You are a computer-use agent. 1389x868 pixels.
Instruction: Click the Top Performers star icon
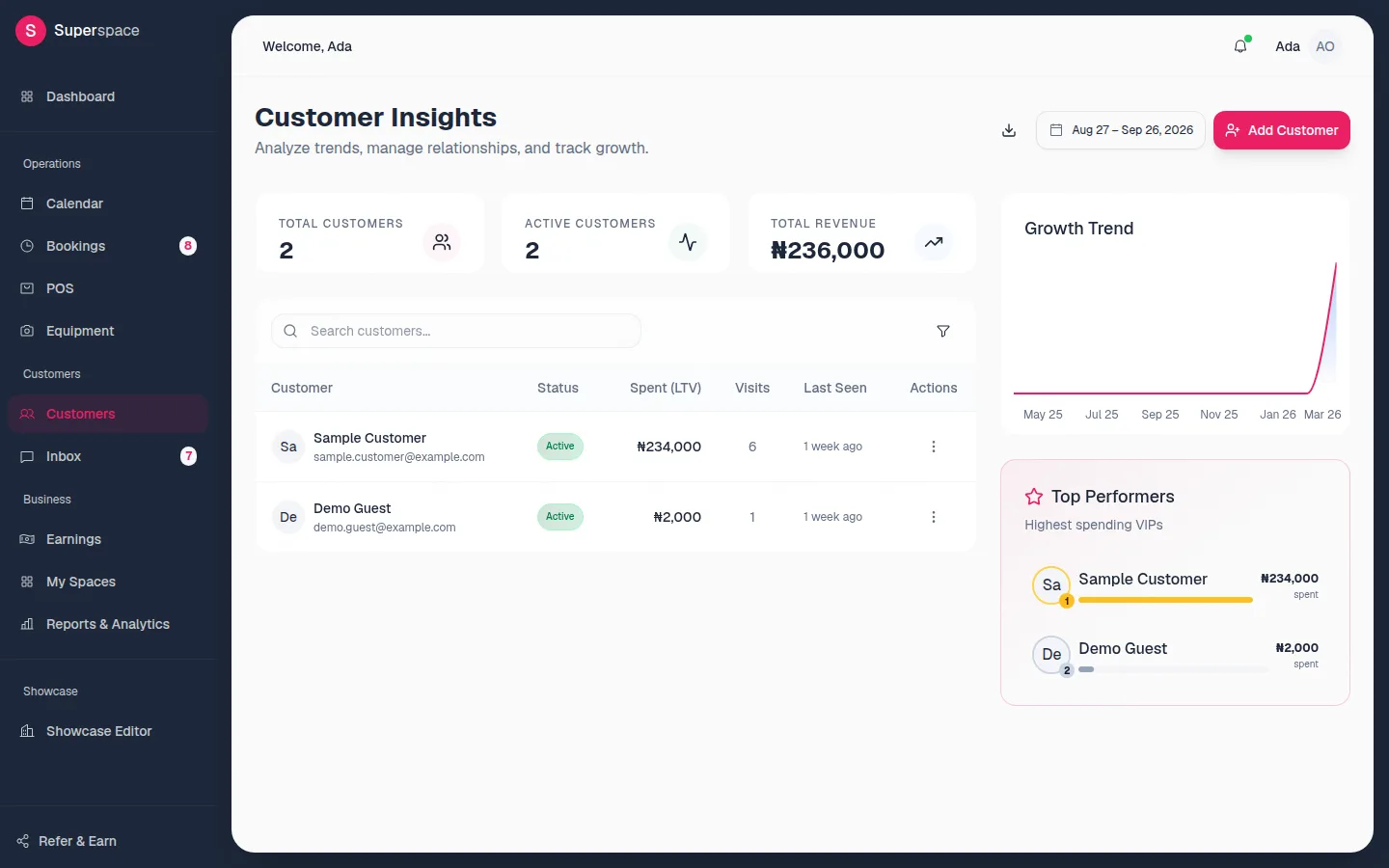[x=1034, y=497]
